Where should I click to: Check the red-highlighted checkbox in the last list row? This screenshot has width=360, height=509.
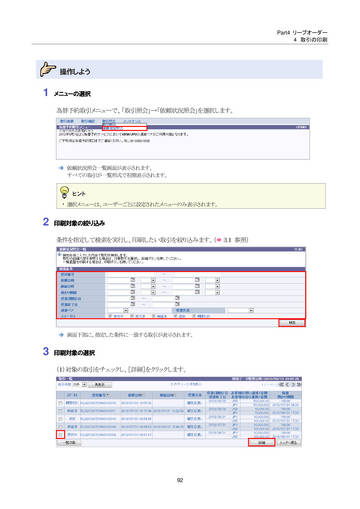[60, 435]
